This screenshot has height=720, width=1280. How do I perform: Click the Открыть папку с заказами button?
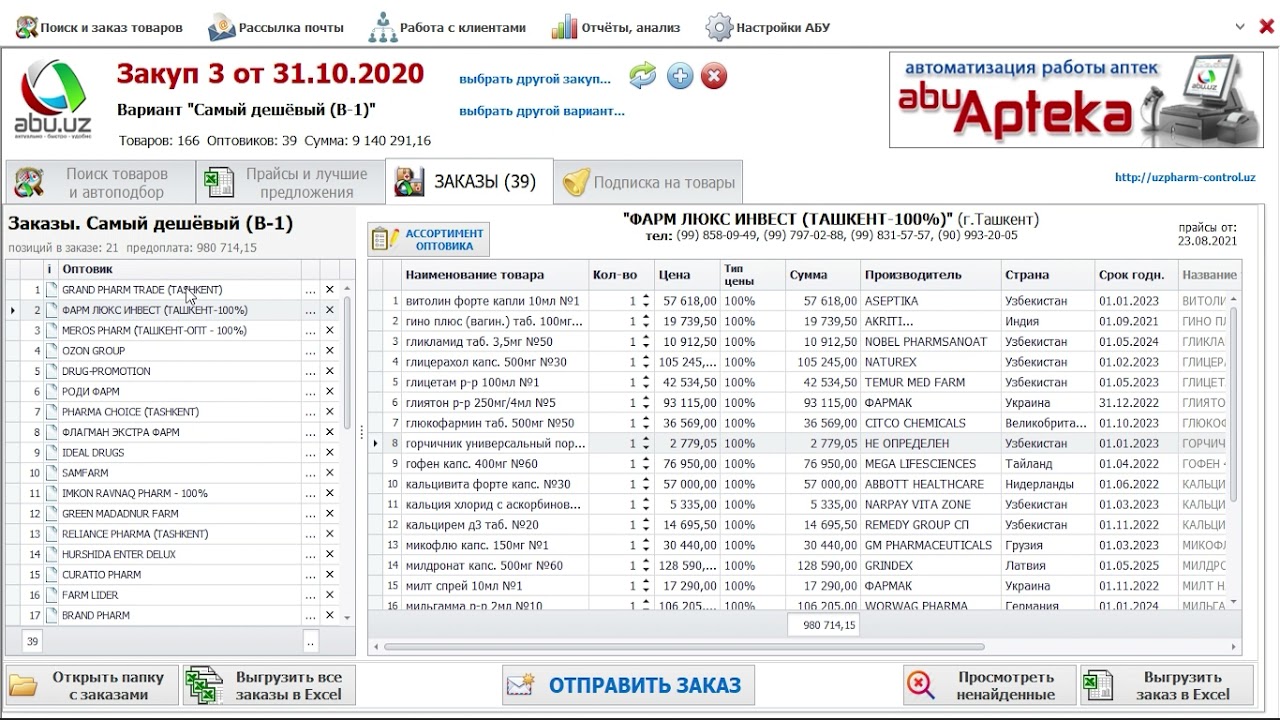click(92, 686)
